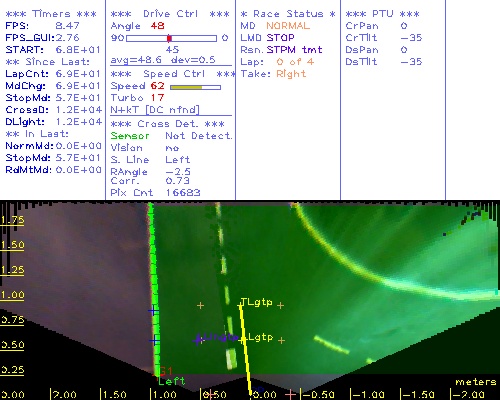This screenshot has height=400, width=500.
Task: Click the -1.00 horizontal axis tick
Action: [367, 395]
